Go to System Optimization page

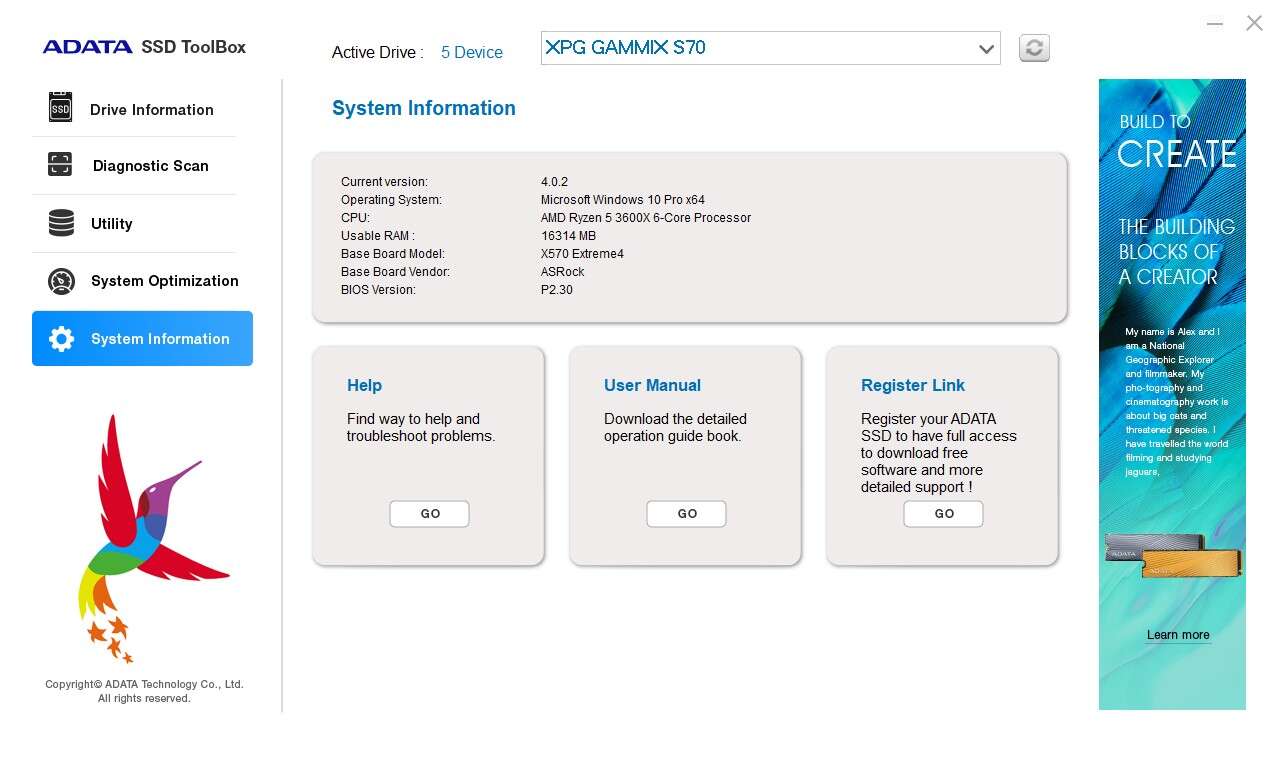point(164,281)
